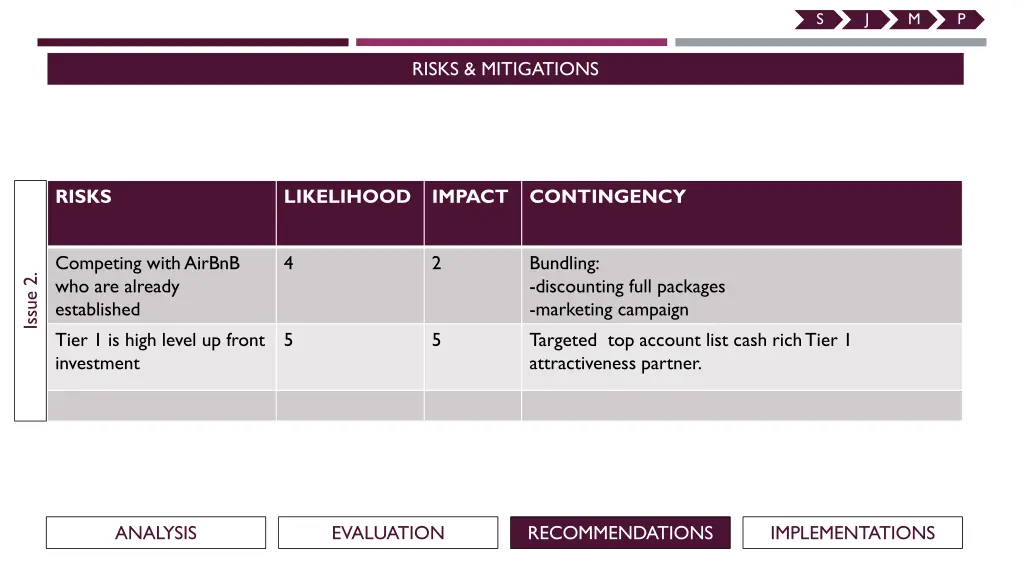The height and width of the screenshot is (576, 1024).
Task: Click the CONTINGENCY column header
Action: (x=742, y=214)
